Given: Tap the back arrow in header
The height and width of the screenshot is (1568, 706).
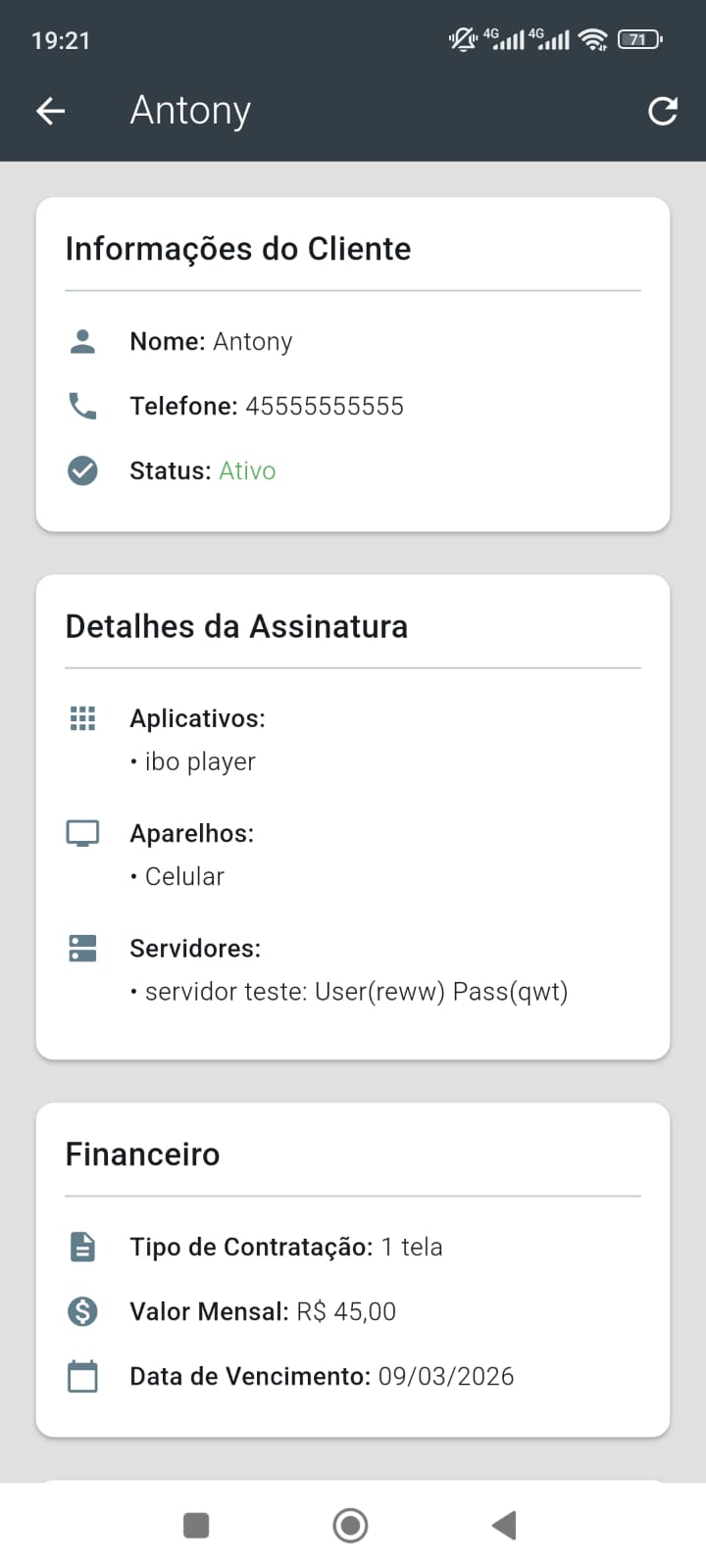Looking at the screenshot, I should [x=51, y=111].
